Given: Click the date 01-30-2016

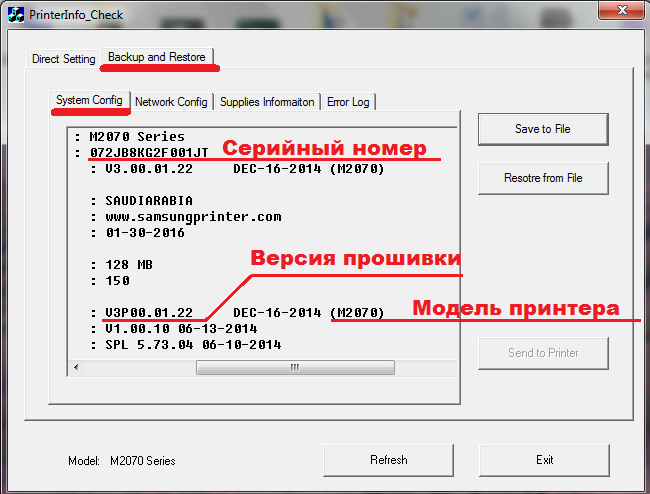Looking at the screenshot, I should (145, 232).
